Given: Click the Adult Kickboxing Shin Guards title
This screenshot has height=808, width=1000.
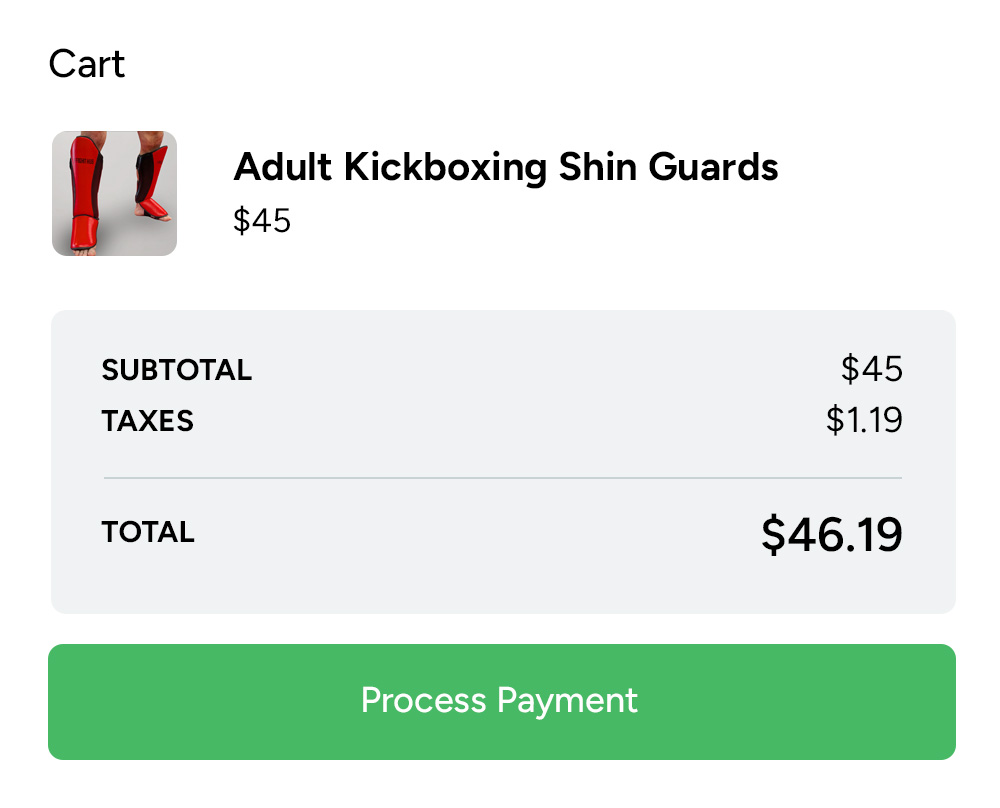Looking at the screenshot, I should (505, 167).
